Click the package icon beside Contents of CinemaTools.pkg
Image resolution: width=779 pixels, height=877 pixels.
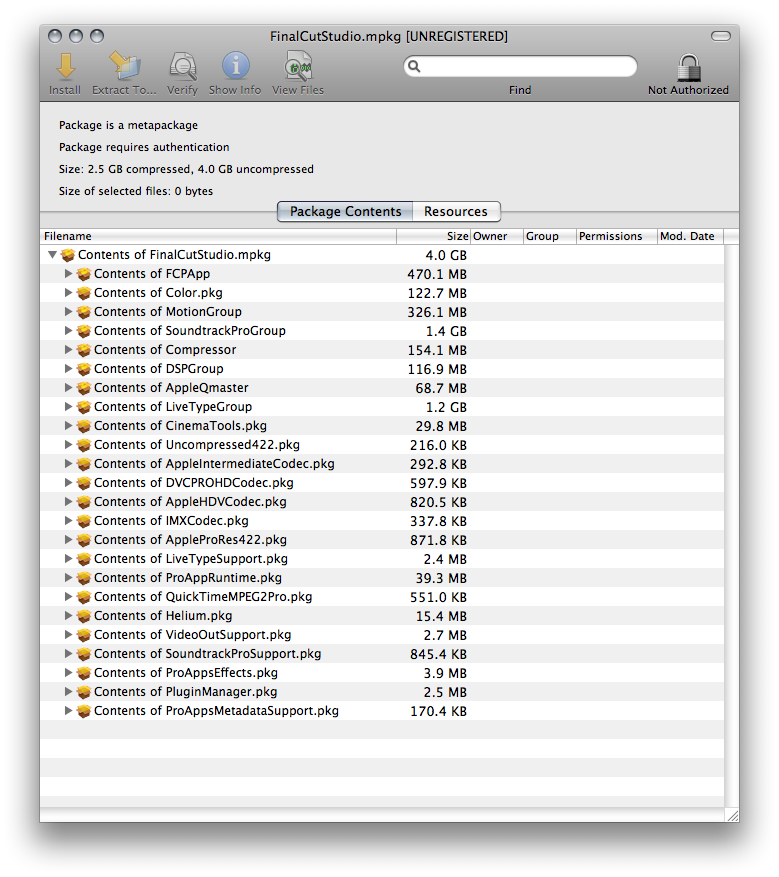click(84, 427)
